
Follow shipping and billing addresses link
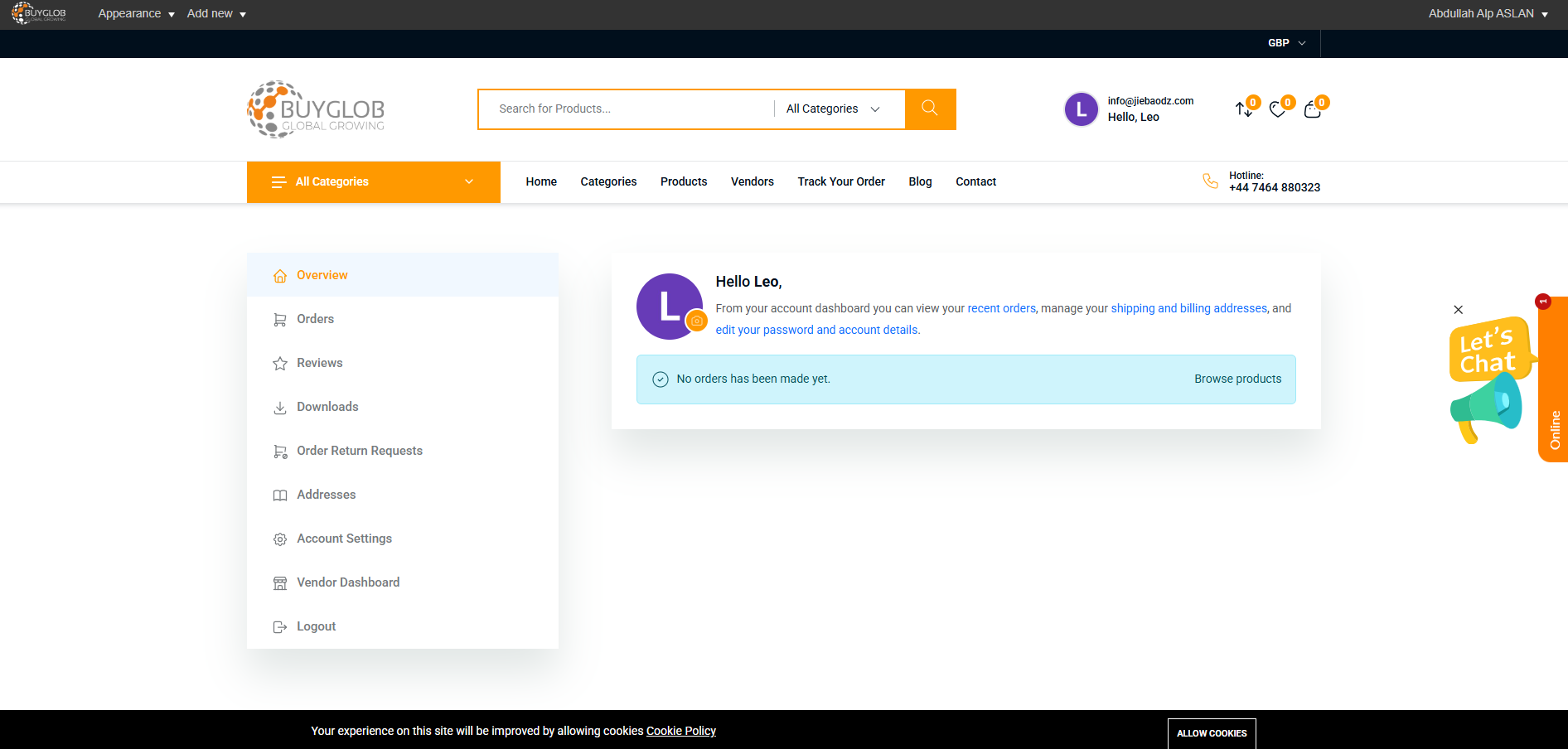click(1188, 308)
